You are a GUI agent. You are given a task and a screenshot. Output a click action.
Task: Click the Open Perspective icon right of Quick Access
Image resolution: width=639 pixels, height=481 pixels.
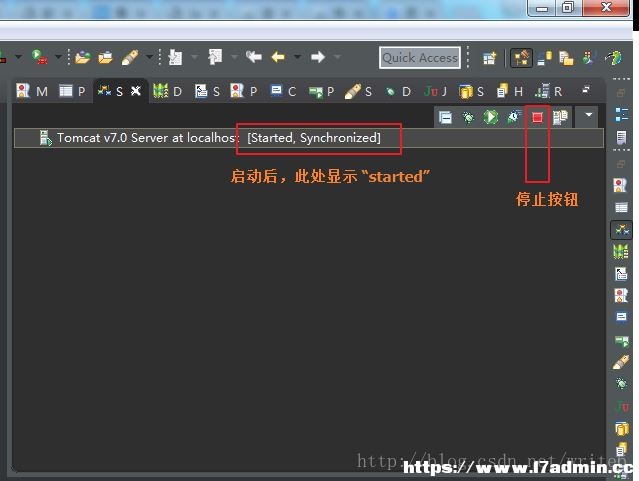tap(489, 58)
